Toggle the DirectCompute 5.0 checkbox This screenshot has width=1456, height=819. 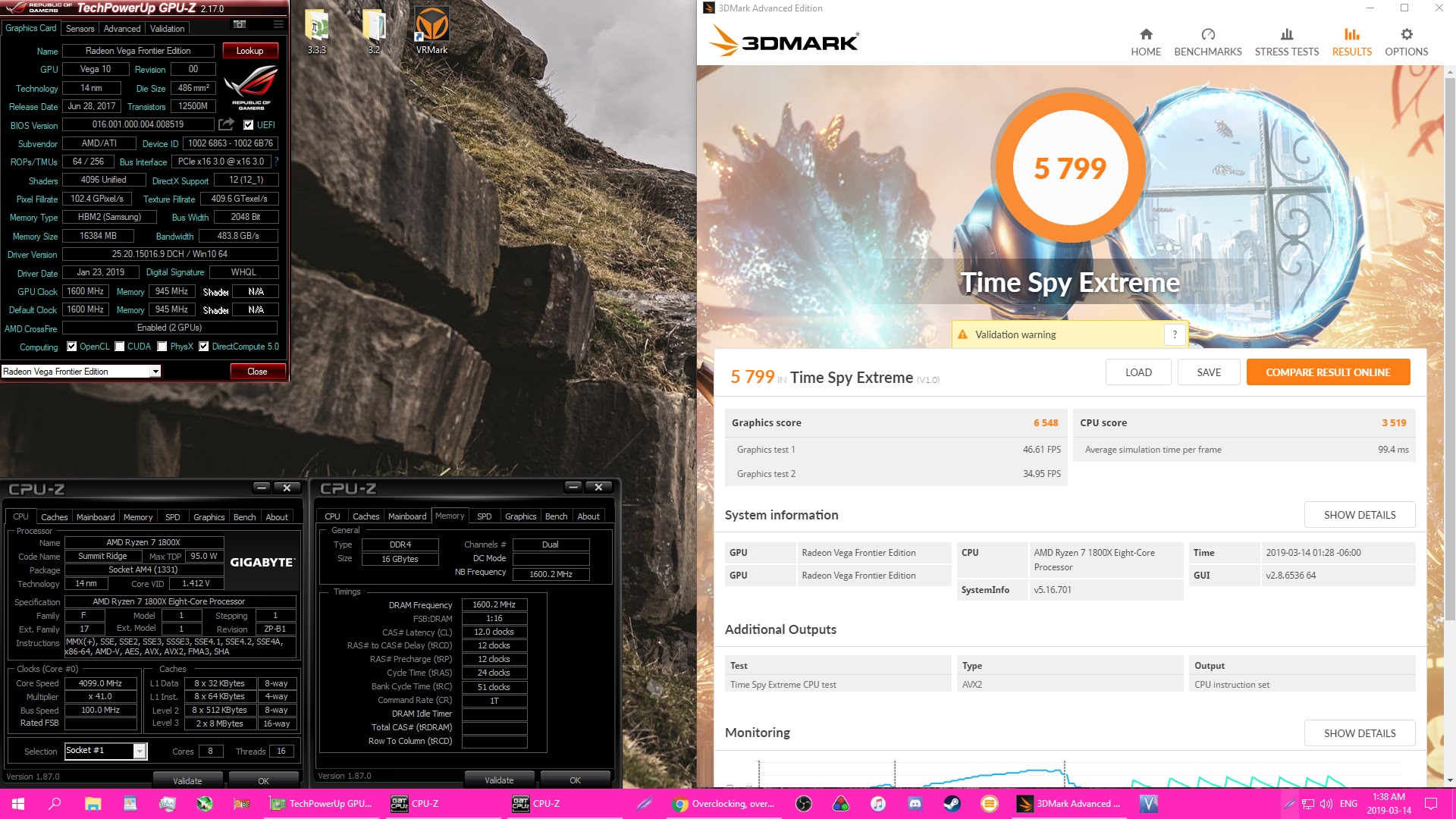(x=204, y=347)
